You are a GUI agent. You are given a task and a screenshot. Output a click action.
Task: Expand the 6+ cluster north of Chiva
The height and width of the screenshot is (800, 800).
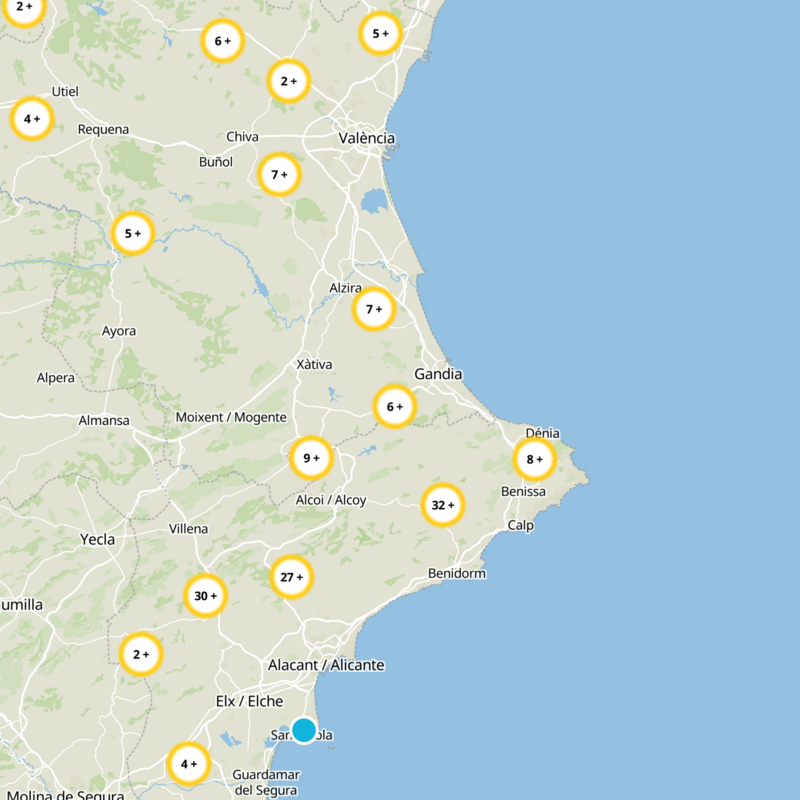coord(222,41)
